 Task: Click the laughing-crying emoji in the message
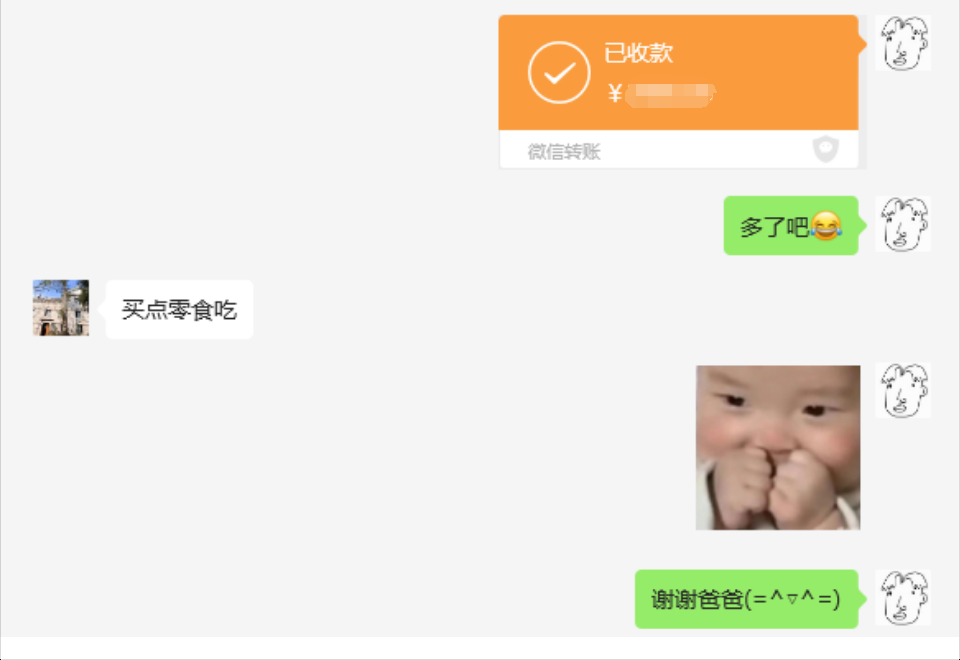tap(826, 225)
